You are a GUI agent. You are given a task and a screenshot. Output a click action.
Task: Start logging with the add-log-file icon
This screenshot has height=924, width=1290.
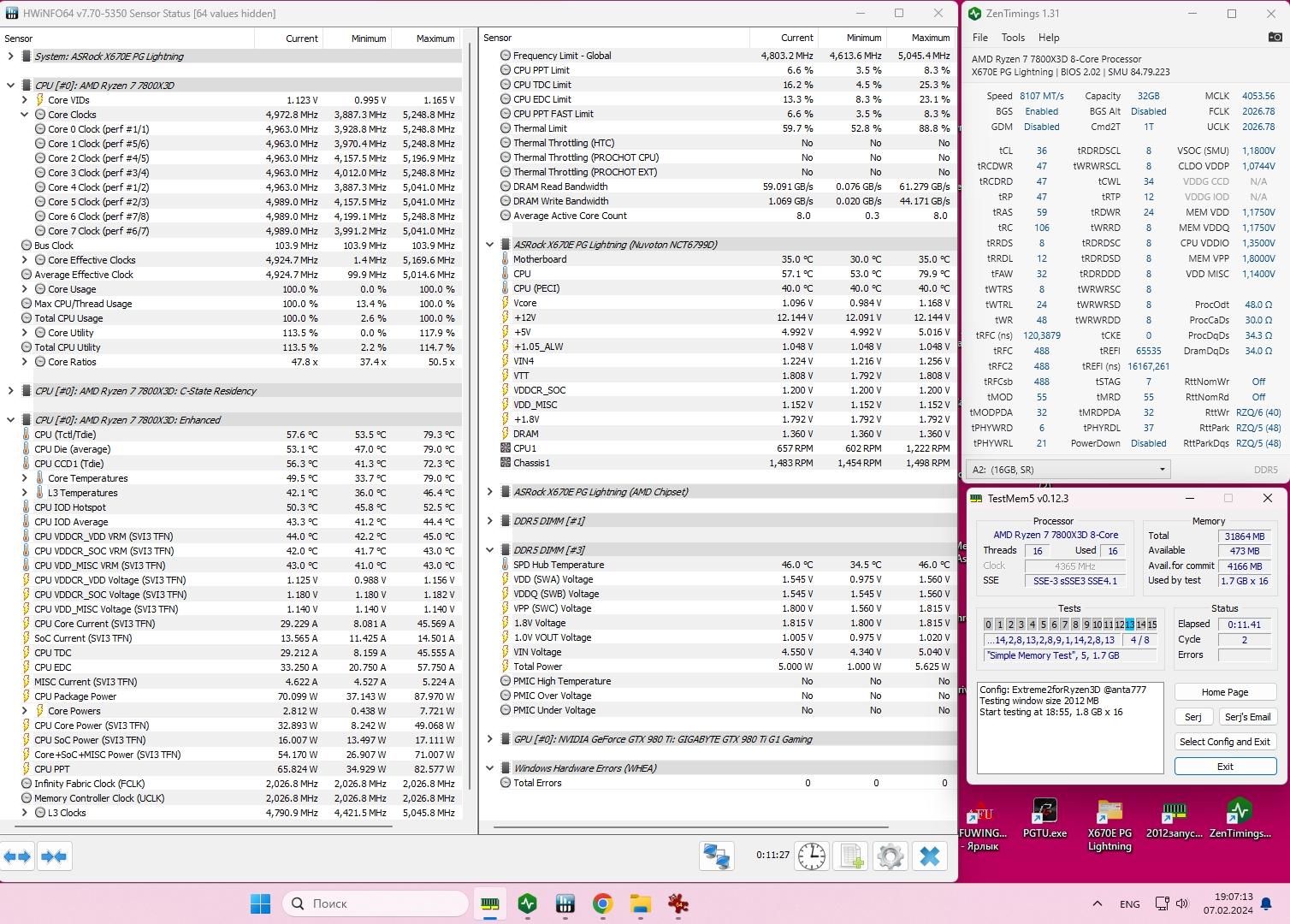tap(851, 856)
